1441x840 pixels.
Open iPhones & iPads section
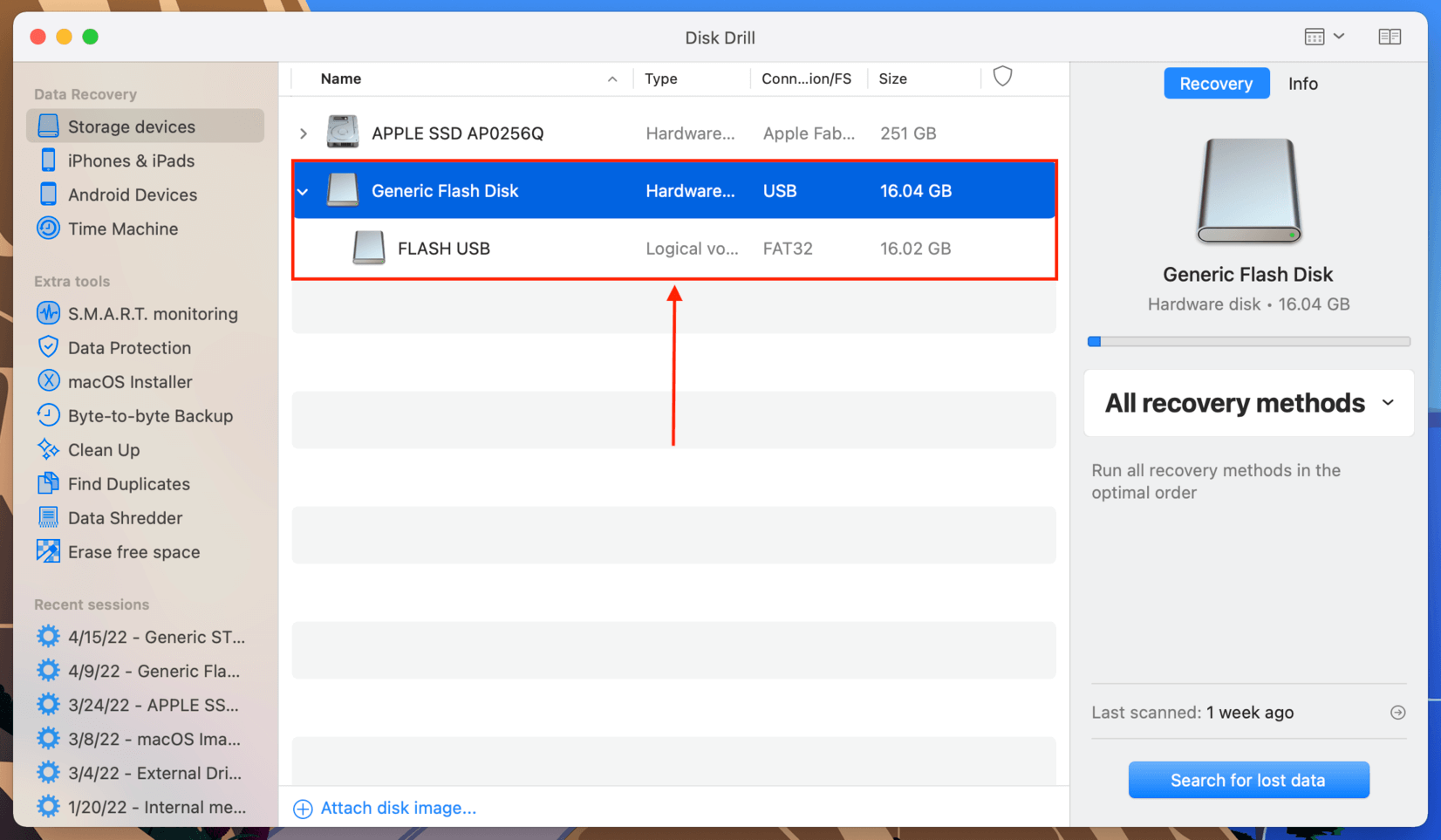click(x=131, y=160)
